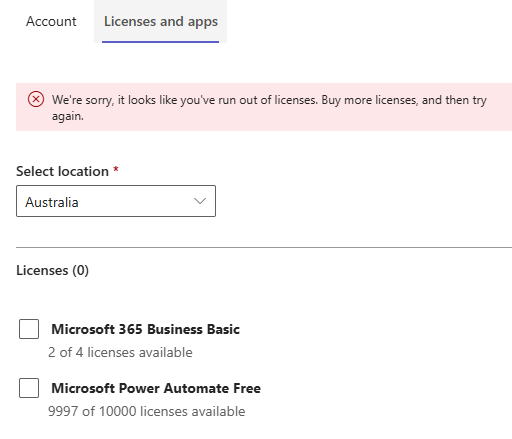
Task: Click the Microsoft Power Automate Free label
Action: (x=156, y=388)
